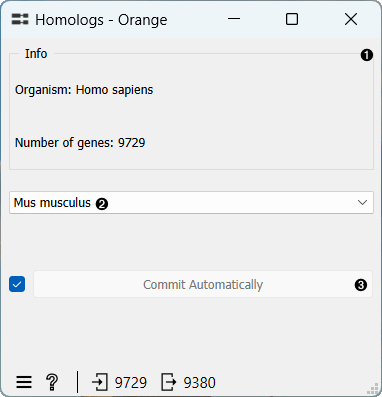The width and height of the screenshot is (382, 397).
Task: Click the input data arrow icon
Action: click(x=99, y=382)
